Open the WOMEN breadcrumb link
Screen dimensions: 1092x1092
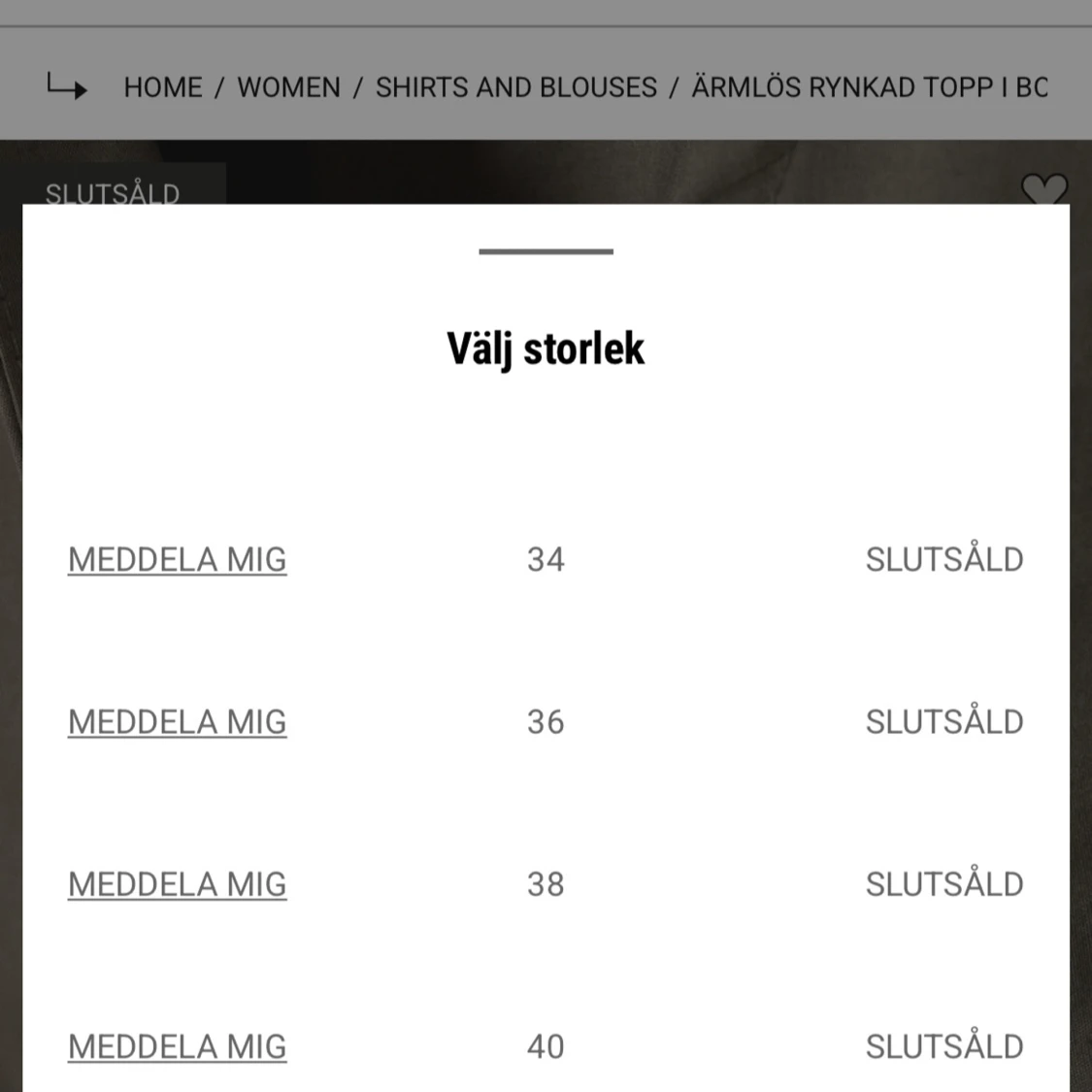pos(289,87)
